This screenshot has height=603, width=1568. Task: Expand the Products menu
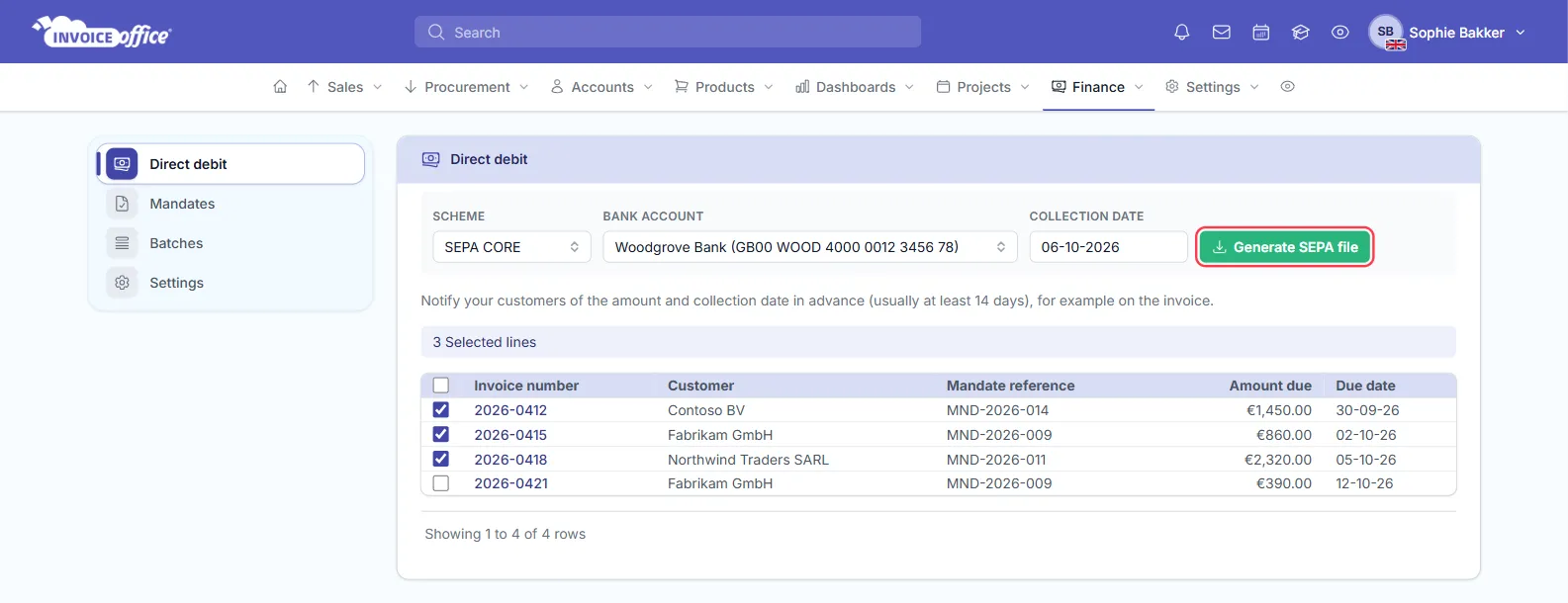pyautogui.click(x=724, y=87)
